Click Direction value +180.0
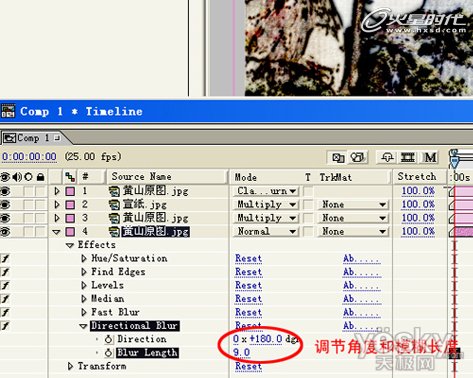 (x=266, y=339)
